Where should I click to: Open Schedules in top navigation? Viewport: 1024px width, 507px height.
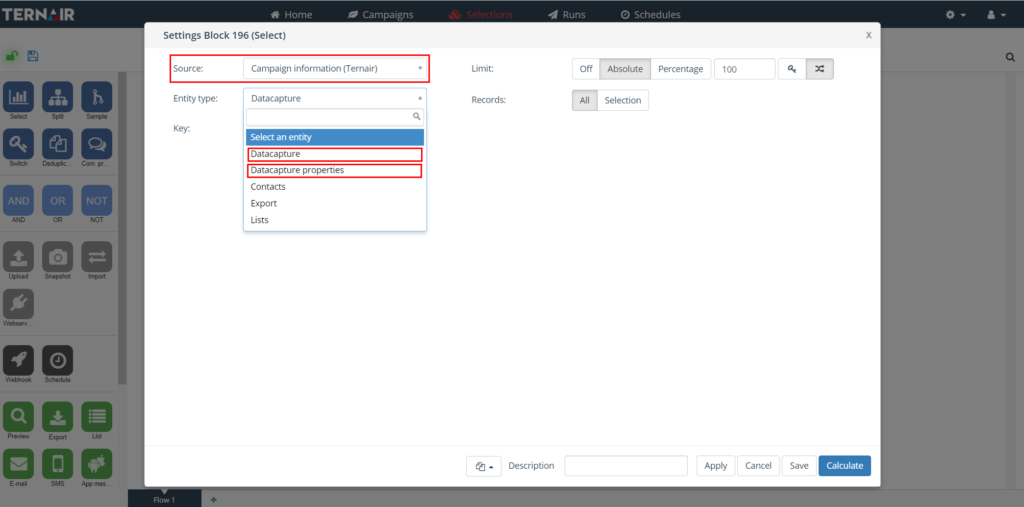(650, 14)
